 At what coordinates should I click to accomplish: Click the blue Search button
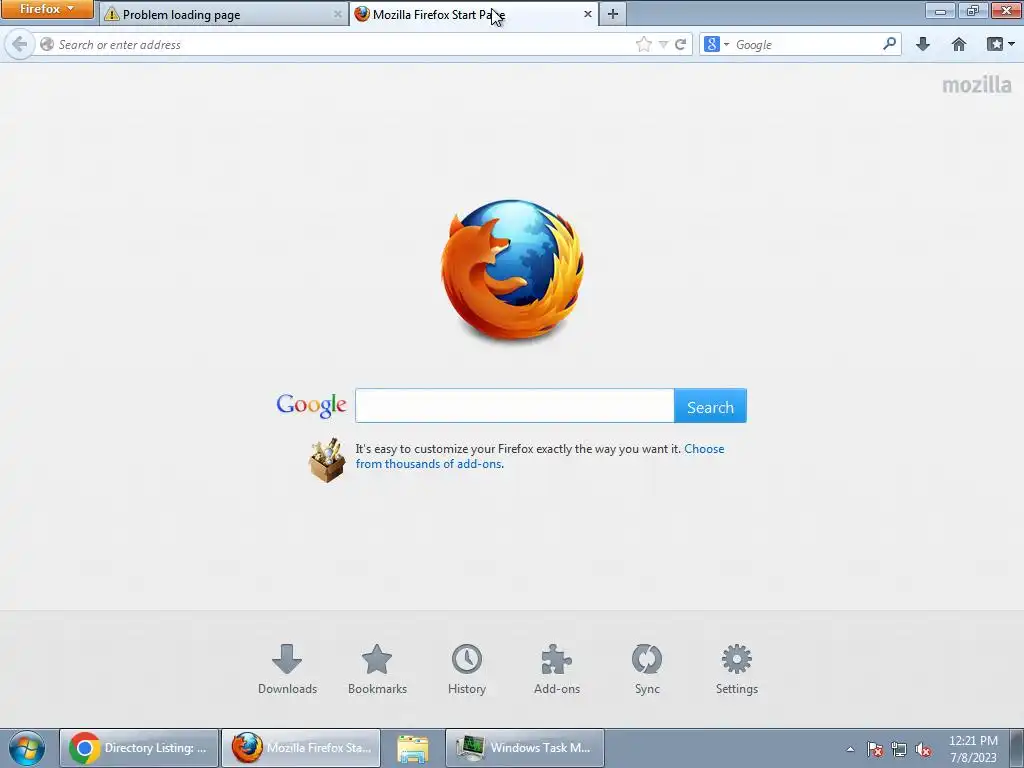(710, 406)
